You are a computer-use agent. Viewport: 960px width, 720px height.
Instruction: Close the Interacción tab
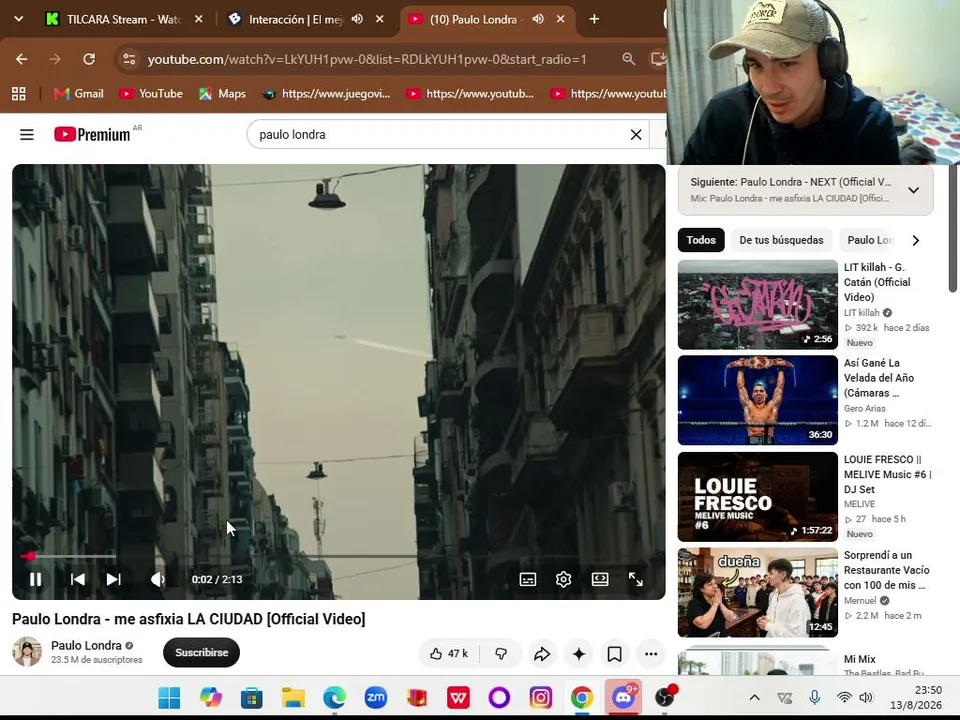[x=380, y=19]
